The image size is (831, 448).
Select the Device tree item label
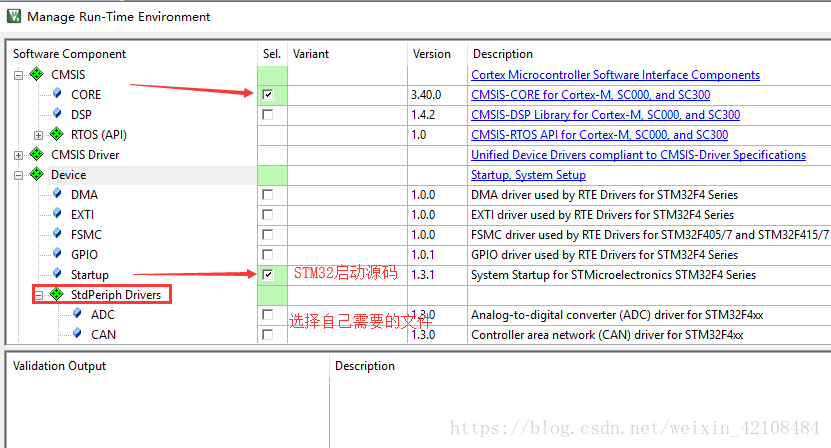[x=68, y=175]
